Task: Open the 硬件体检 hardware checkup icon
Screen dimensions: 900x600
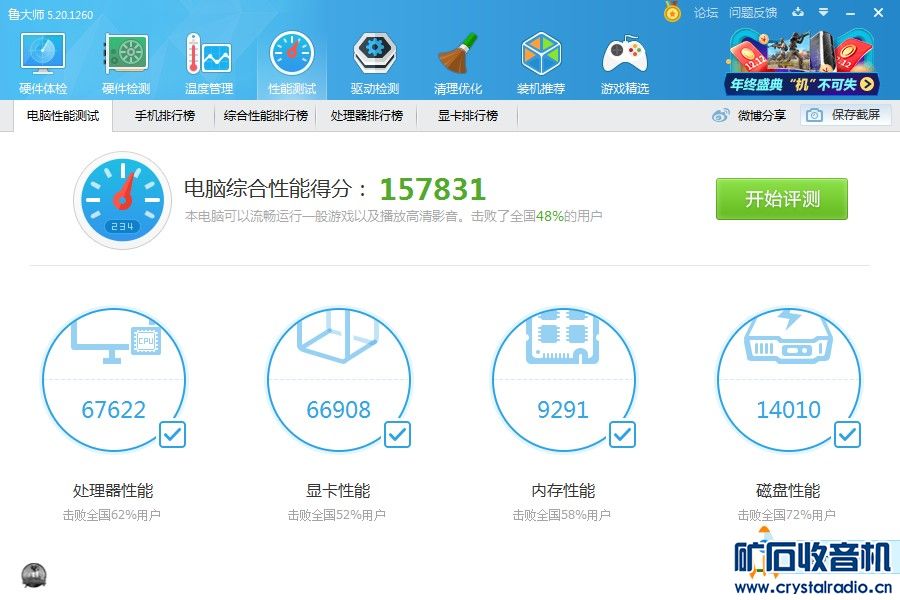Action: [x=43, y=63]
